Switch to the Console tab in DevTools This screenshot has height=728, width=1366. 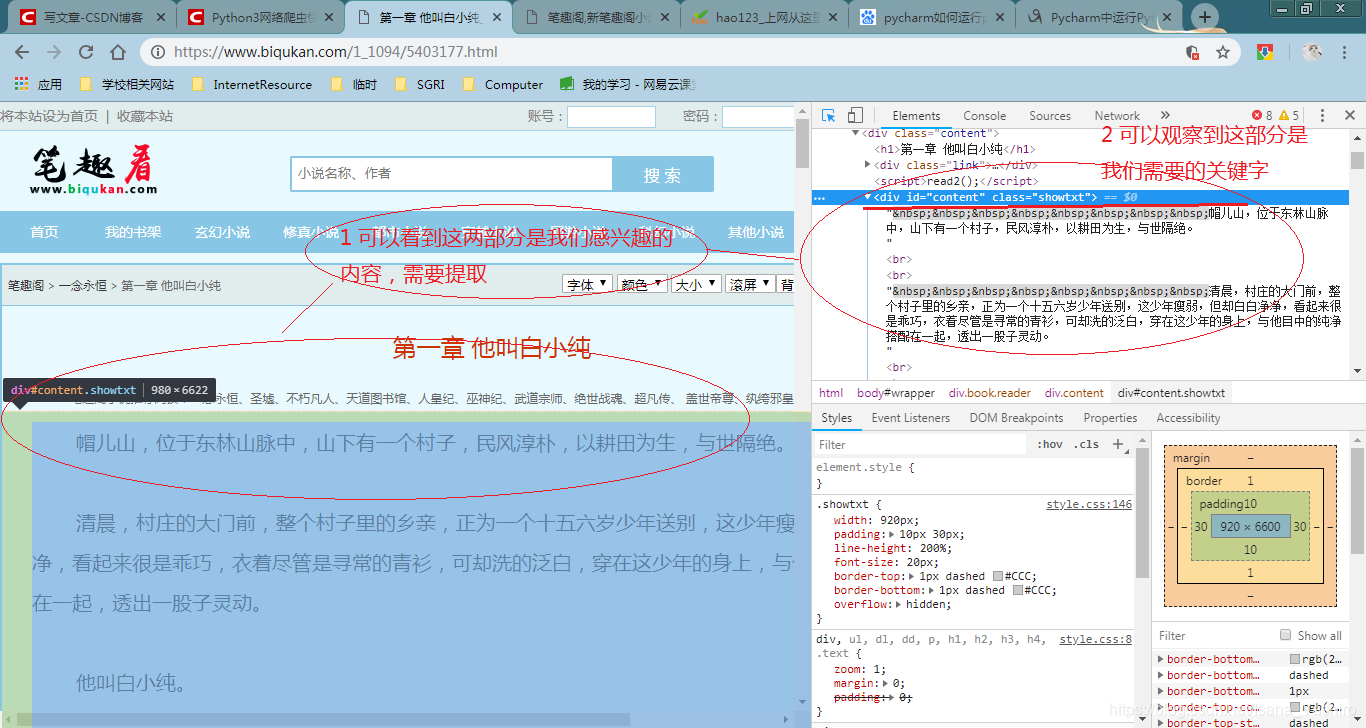pos(985,116)
